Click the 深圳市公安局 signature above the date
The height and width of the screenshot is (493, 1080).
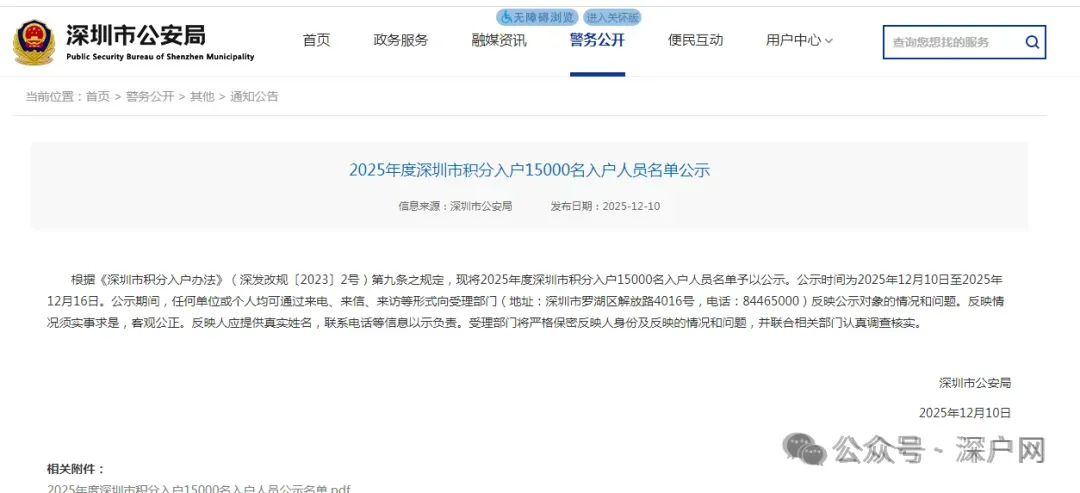[x=975, y=383]
